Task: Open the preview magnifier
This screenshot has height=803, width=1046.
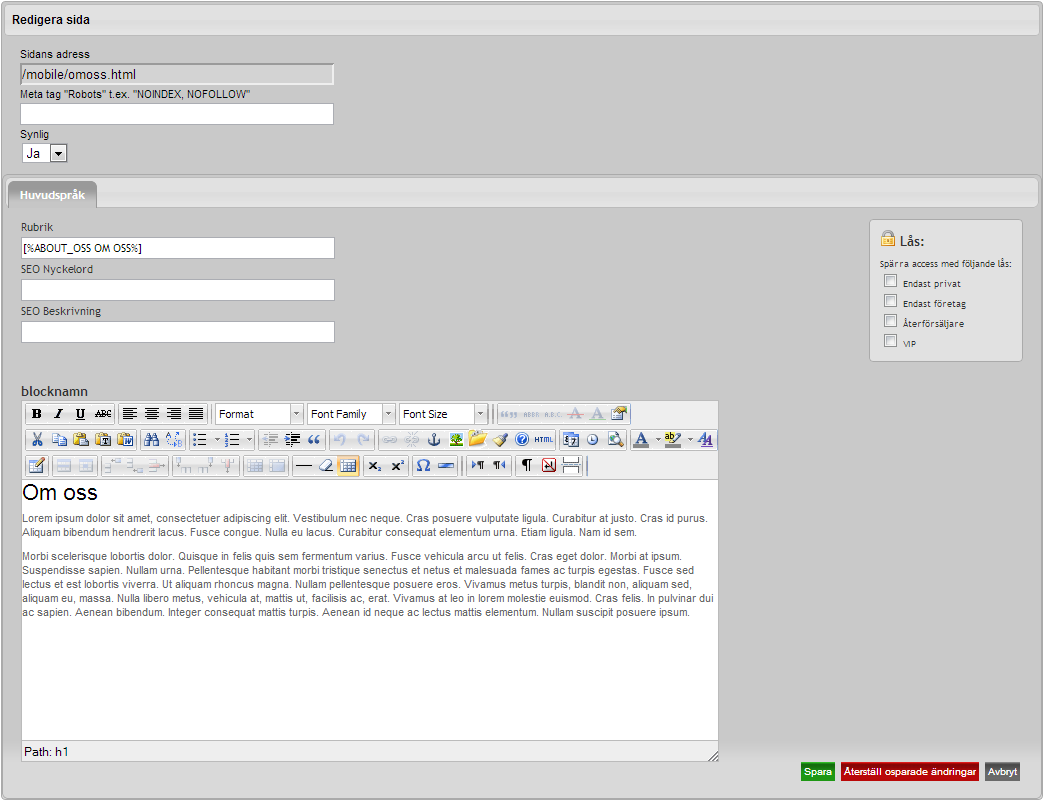Action: tap(615, 440)
